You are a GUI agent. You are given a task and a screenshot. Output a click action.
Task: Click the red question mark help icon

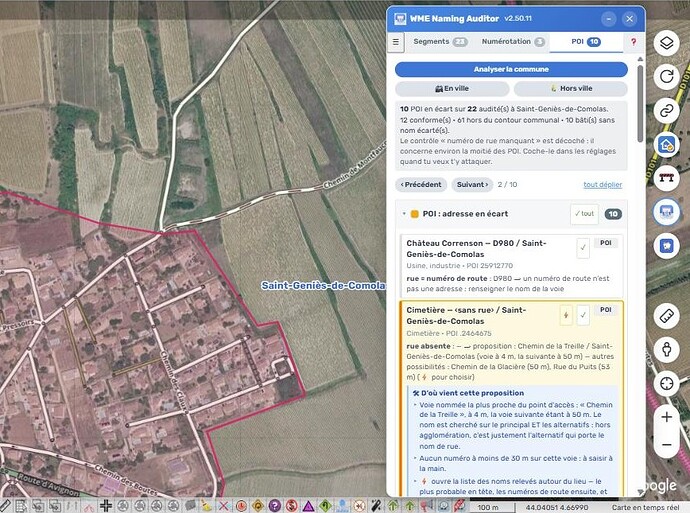point(633,42)
